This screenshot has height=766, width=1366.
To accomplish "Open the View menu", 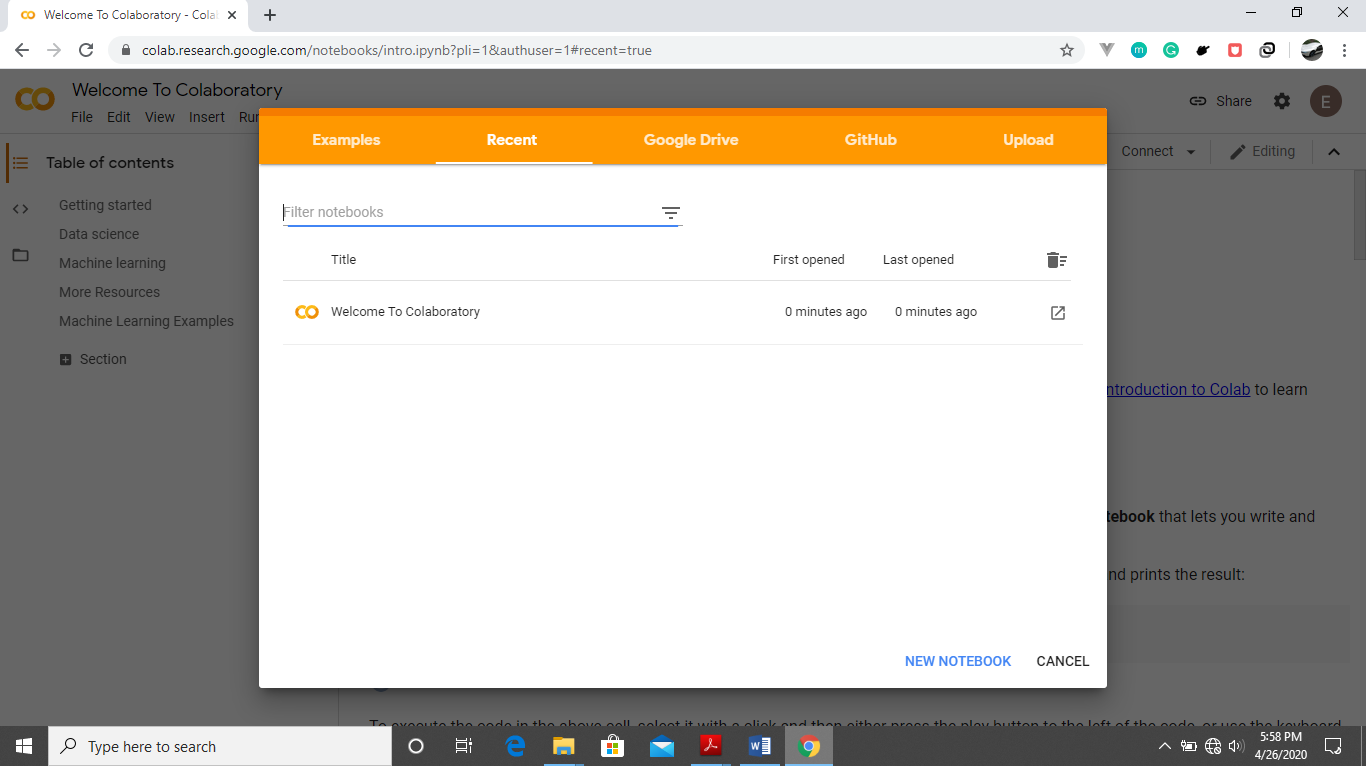I will pos(160,117).
